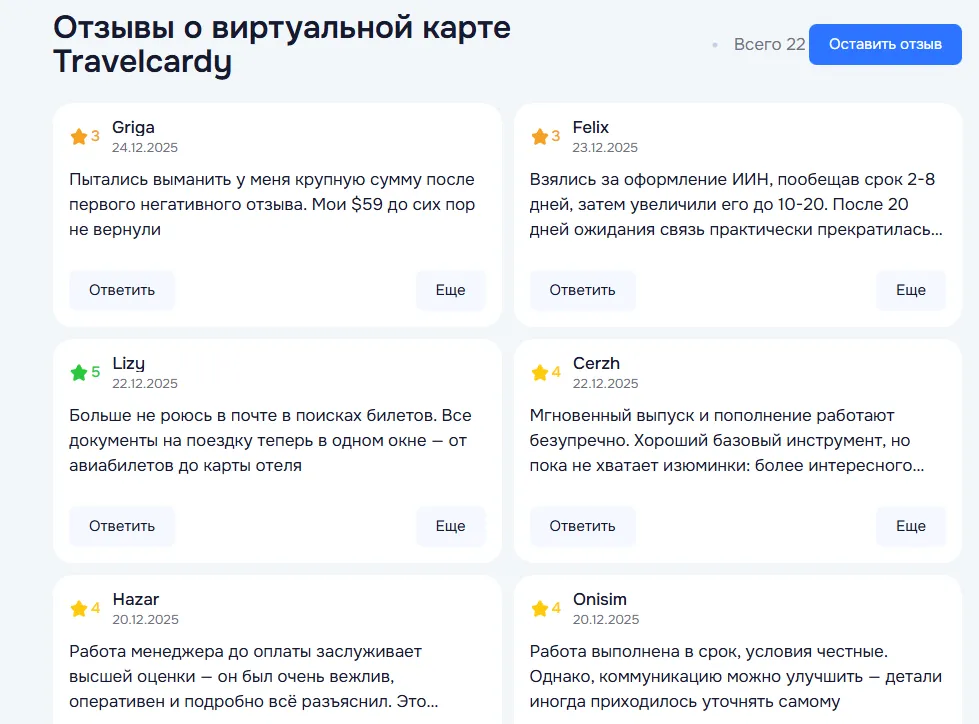Show more of Lizy's review with Еще
This screenshot has height=724, width=979.
[450, 526]
